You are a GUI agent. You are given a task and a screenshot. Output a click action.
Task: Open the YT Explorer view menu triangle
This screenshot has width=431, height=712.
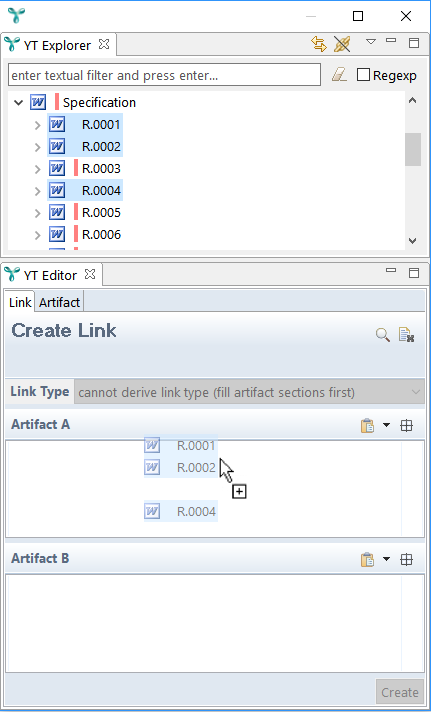coord(371,42)
